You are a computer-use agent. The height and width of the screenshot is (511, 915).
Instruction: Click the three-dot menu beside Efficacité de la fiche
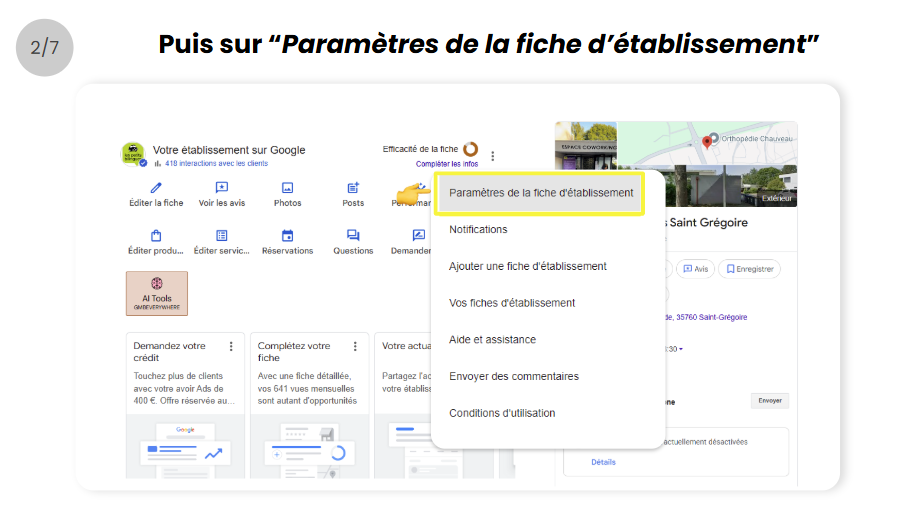[x=493, y=156]
